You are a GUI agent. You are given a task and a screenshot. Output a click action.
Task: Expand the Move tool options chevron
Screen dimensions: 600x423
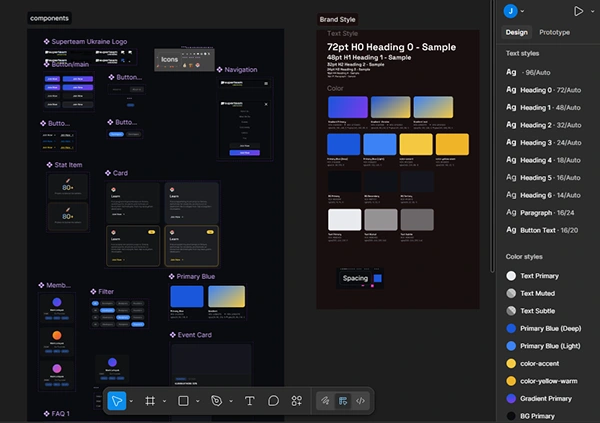pyautogui.click(x=133, y=401)
